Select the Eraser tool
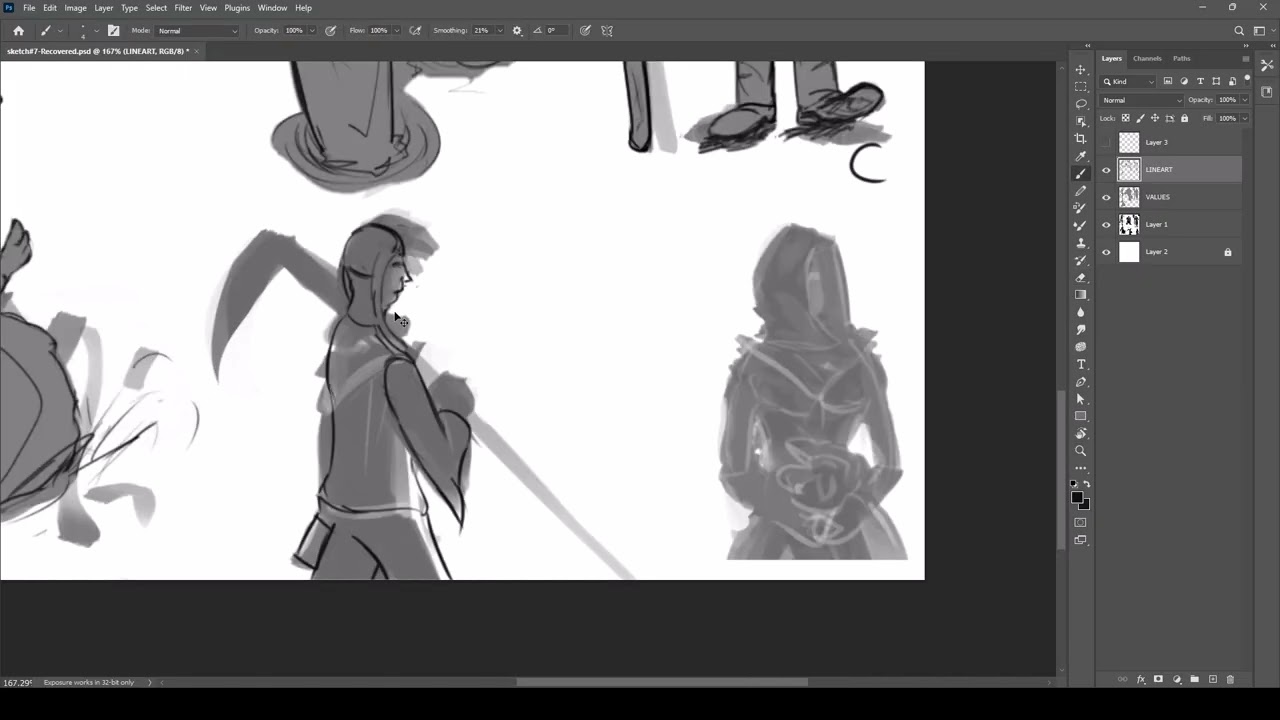The height and width of the screenshot is (720, 1280). (1080, 278)
